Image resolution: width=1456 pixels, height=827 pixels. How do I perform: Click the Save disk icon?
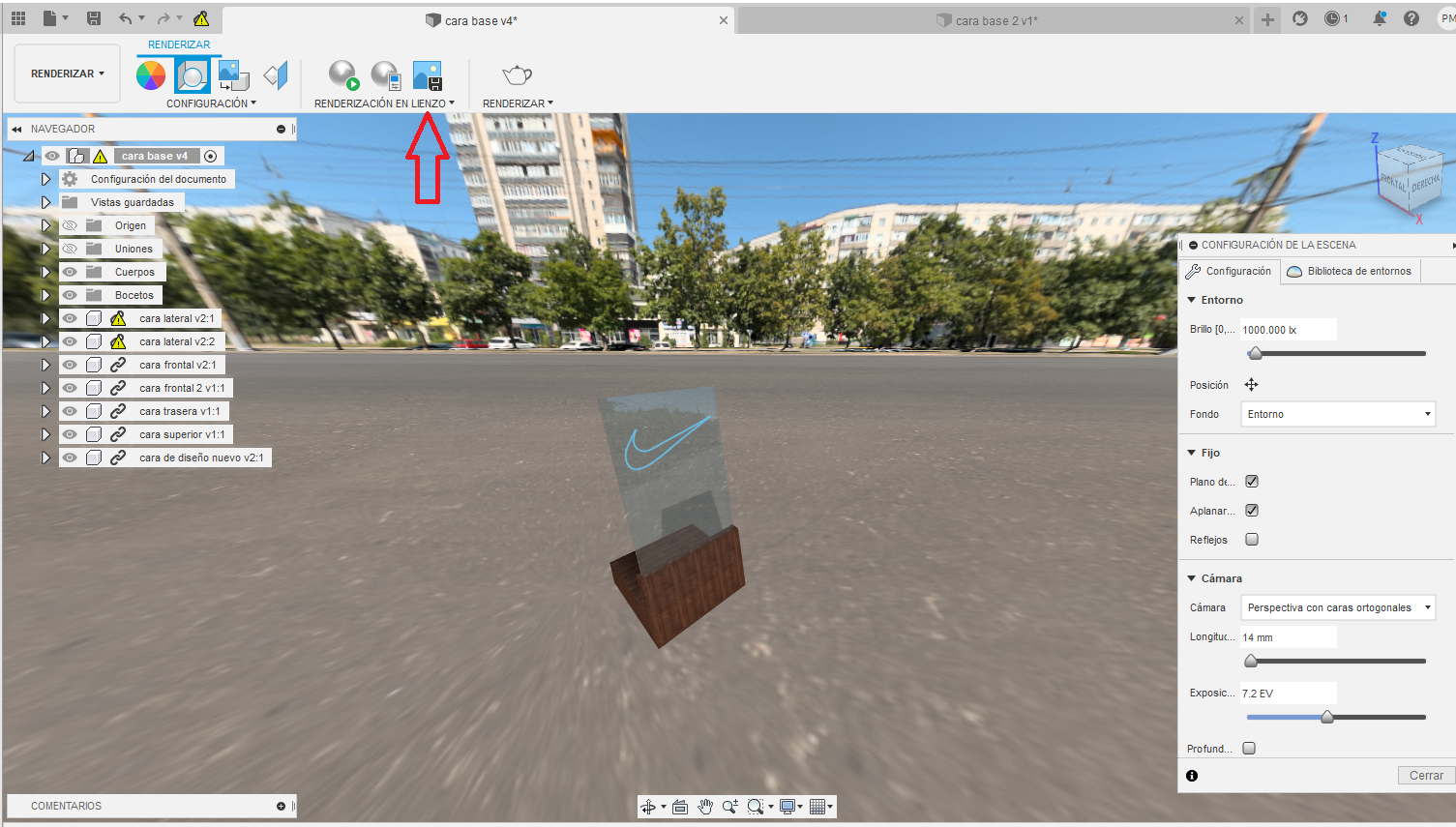click(94, 18)
